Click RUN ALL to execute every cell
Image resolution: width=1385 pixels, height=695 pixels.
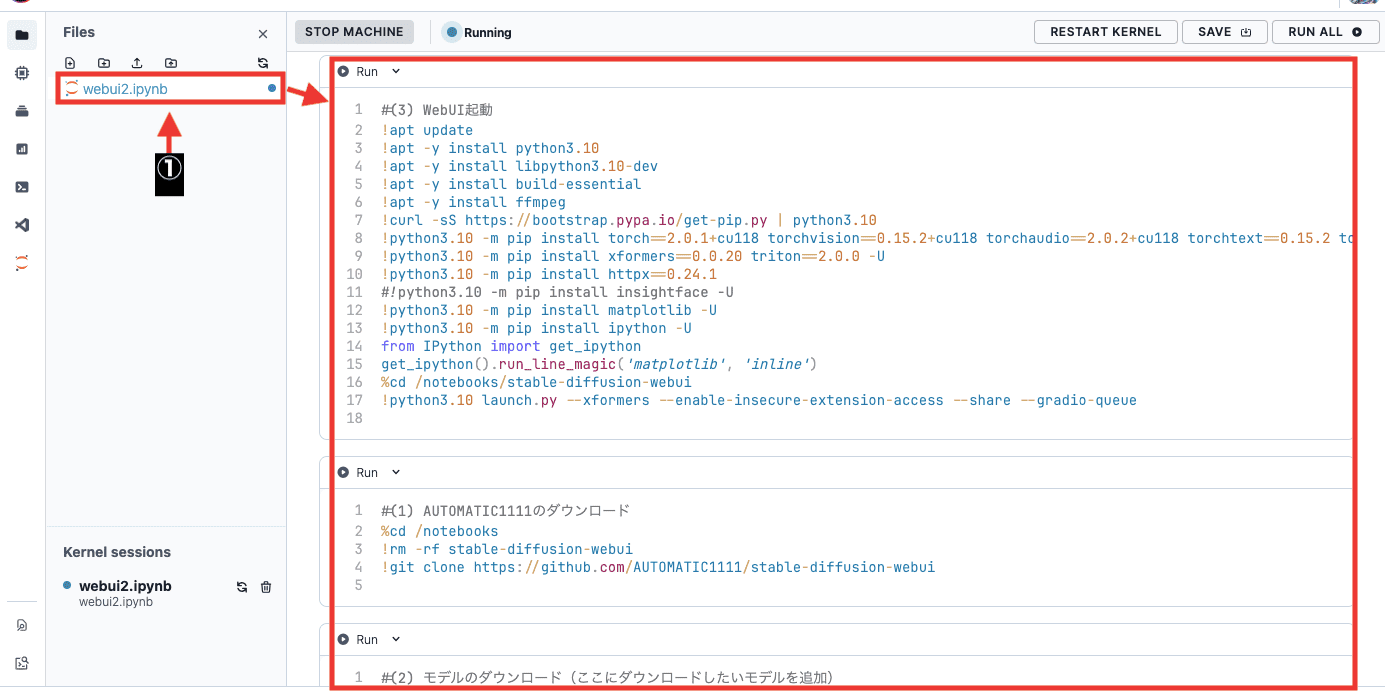pos(1325,31)
